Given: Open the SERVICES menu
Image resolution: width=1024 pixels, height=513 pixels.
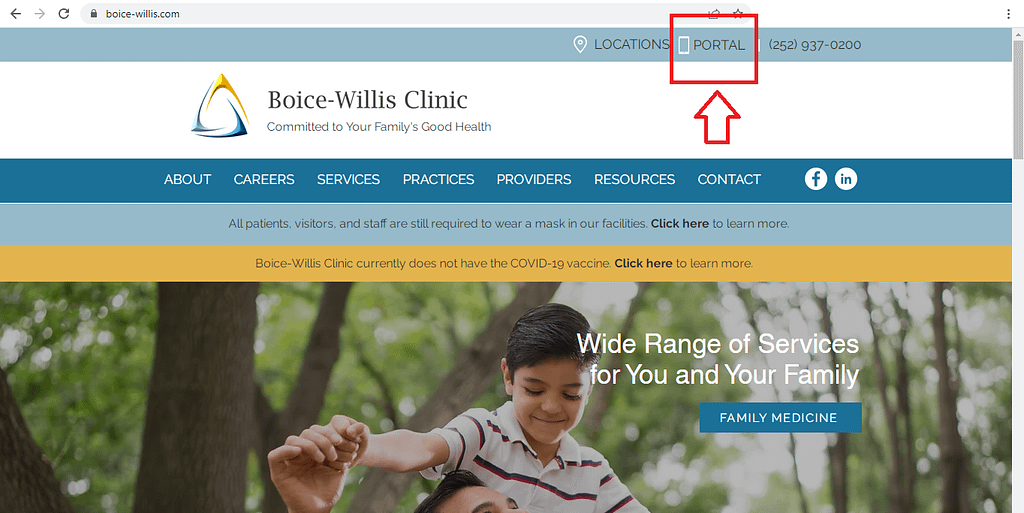Looking at the screenshot, I should pyautogui.click(x=349, y=179).
